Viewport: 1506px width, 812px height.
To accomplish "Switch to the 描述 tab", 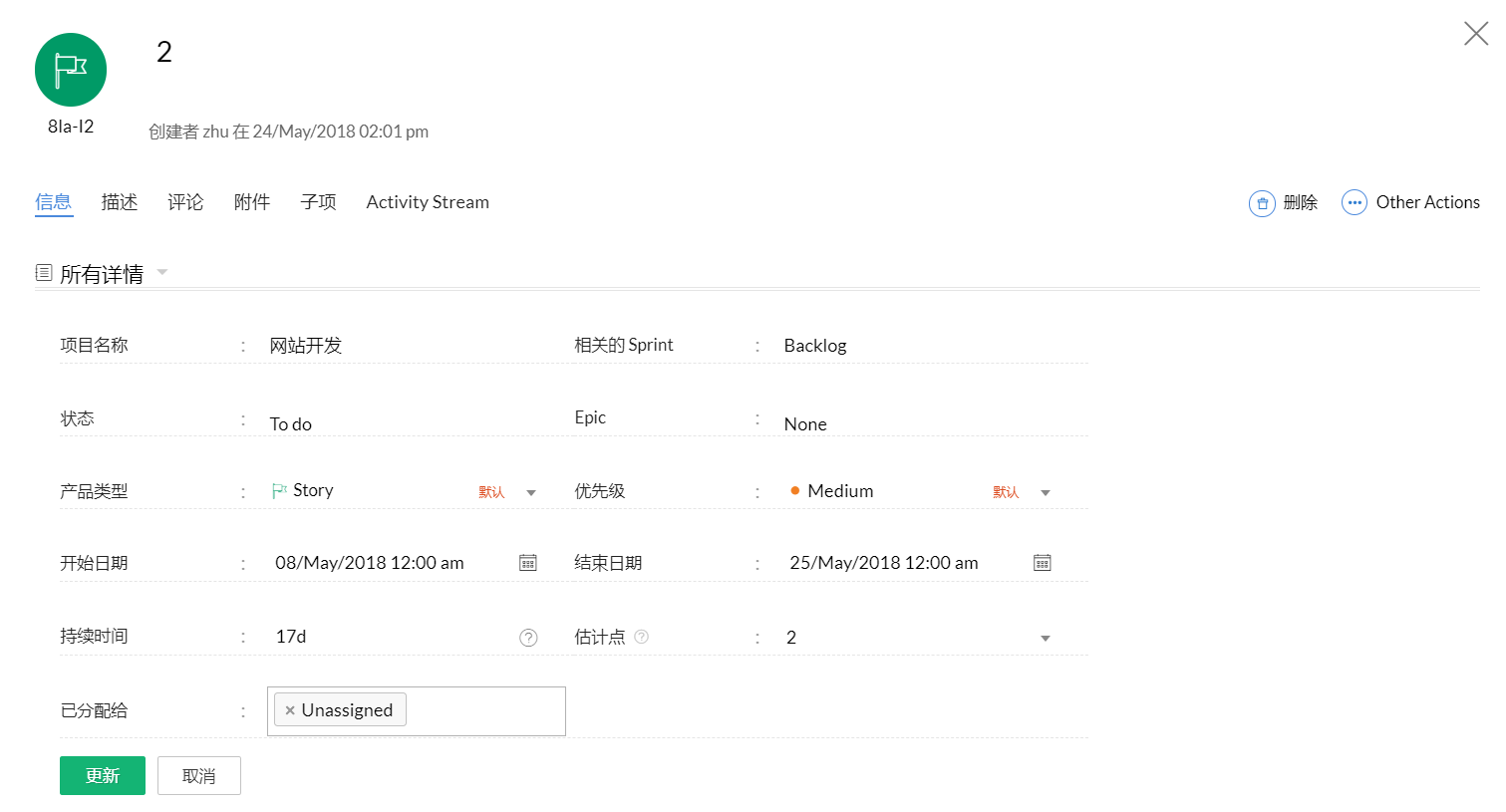I will (120, 202).
